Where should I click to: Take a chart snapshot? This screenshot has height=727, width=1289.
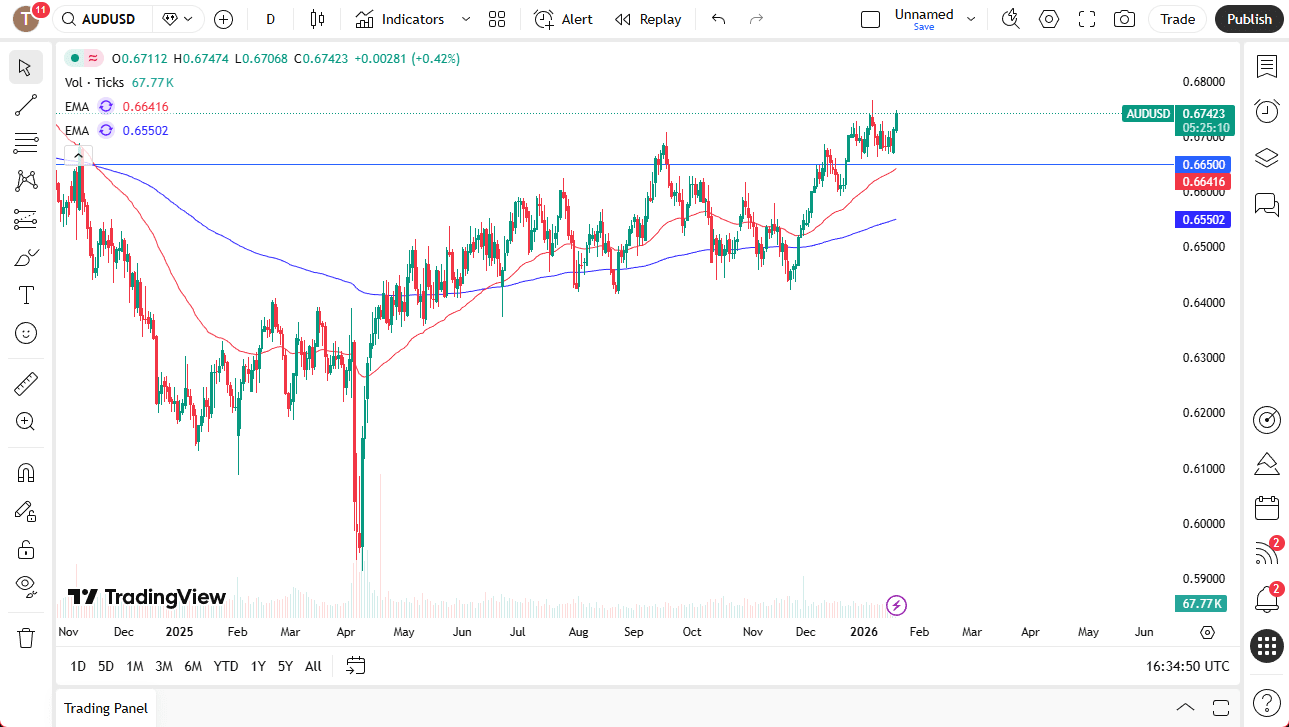pyautogui.click(x=1125, y=19)
